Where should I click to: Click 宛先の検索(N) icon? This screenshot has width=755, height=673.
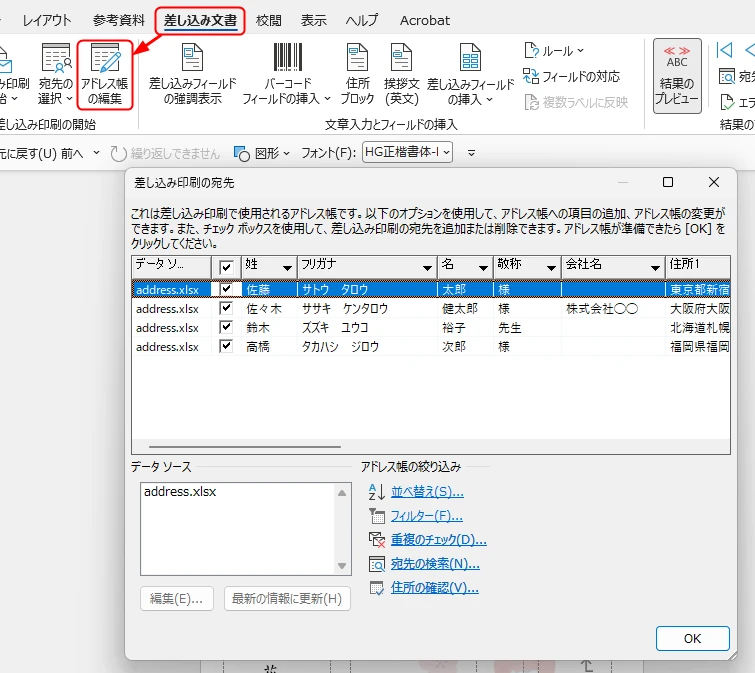377,564
